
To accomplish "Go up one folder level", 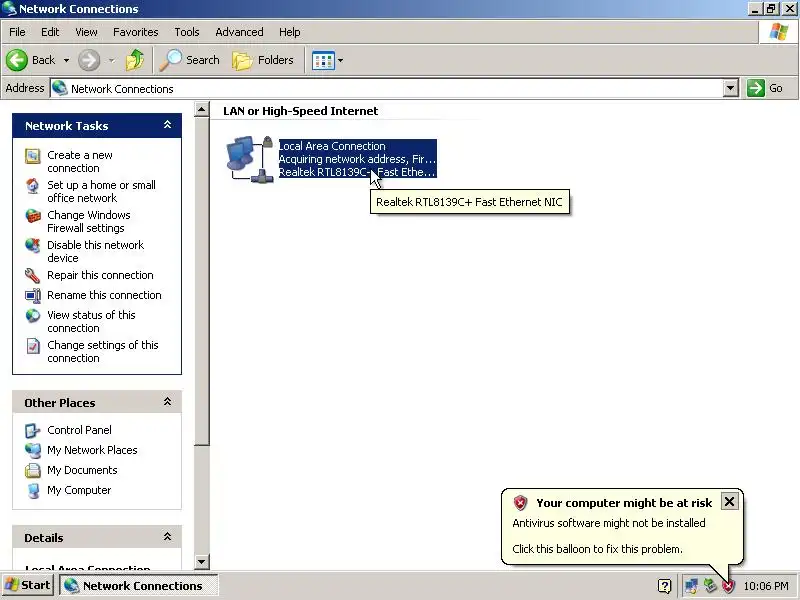I will click(135, 60).
